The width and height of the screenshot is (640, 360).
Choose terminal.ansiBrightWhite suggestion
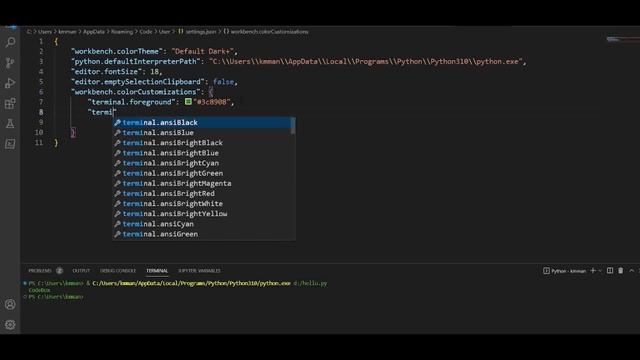tap(203, 204)
